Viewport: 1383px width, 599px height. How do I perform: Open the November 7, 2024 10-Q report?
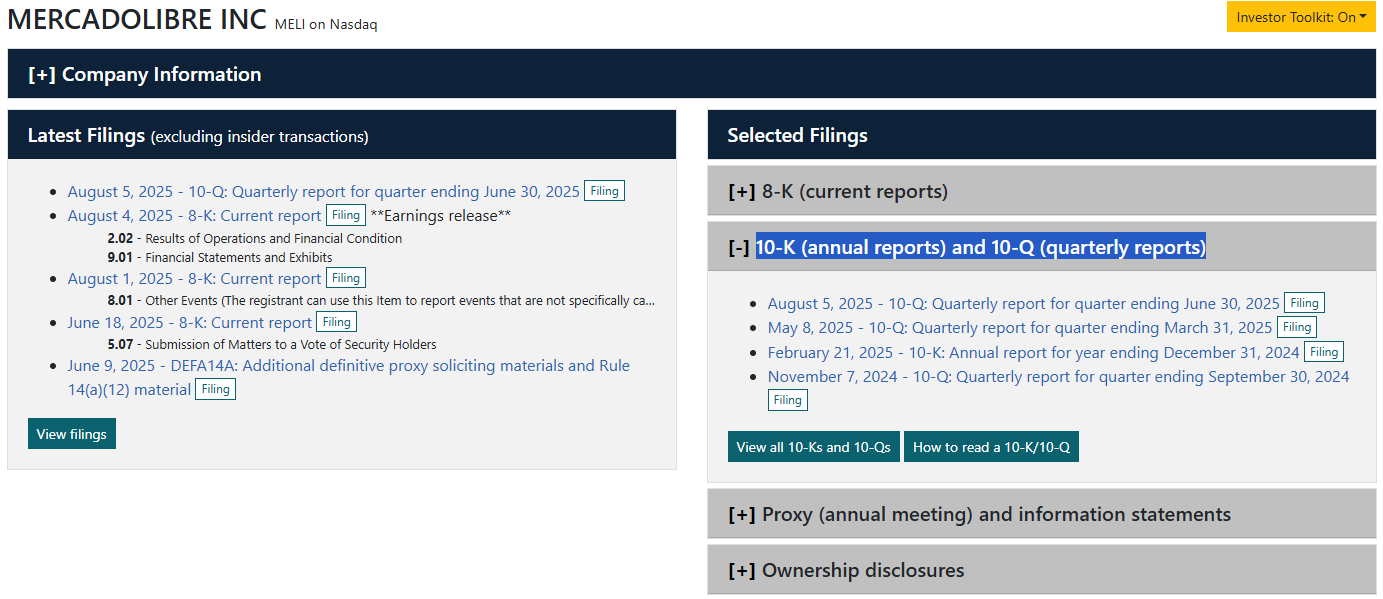click(x=1055, y=376)
